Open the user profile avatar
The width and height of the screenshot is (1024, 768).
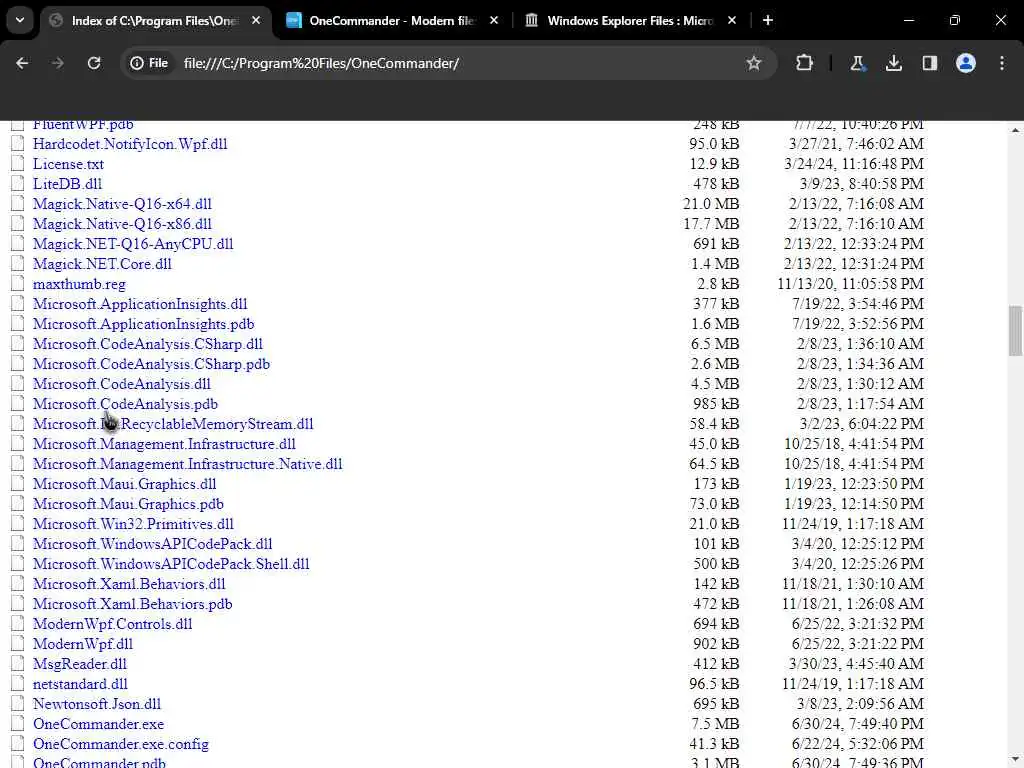[966, 63]
